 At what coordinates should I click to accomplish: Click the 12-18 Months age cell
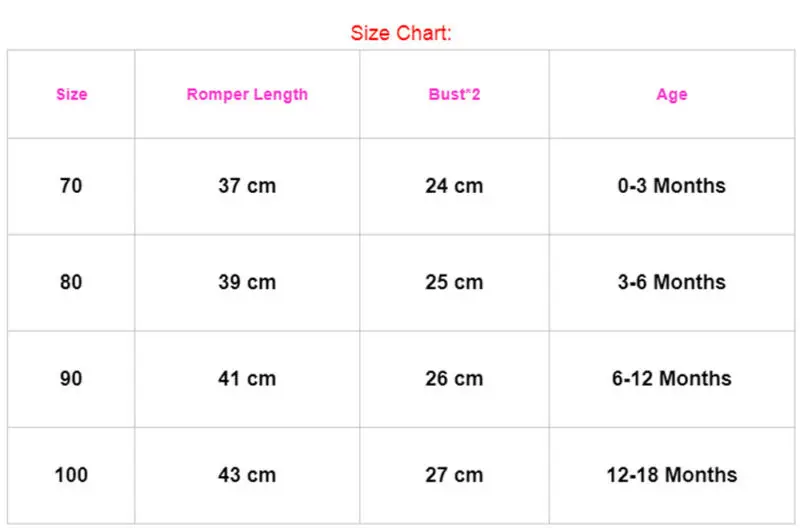point(671,475)
